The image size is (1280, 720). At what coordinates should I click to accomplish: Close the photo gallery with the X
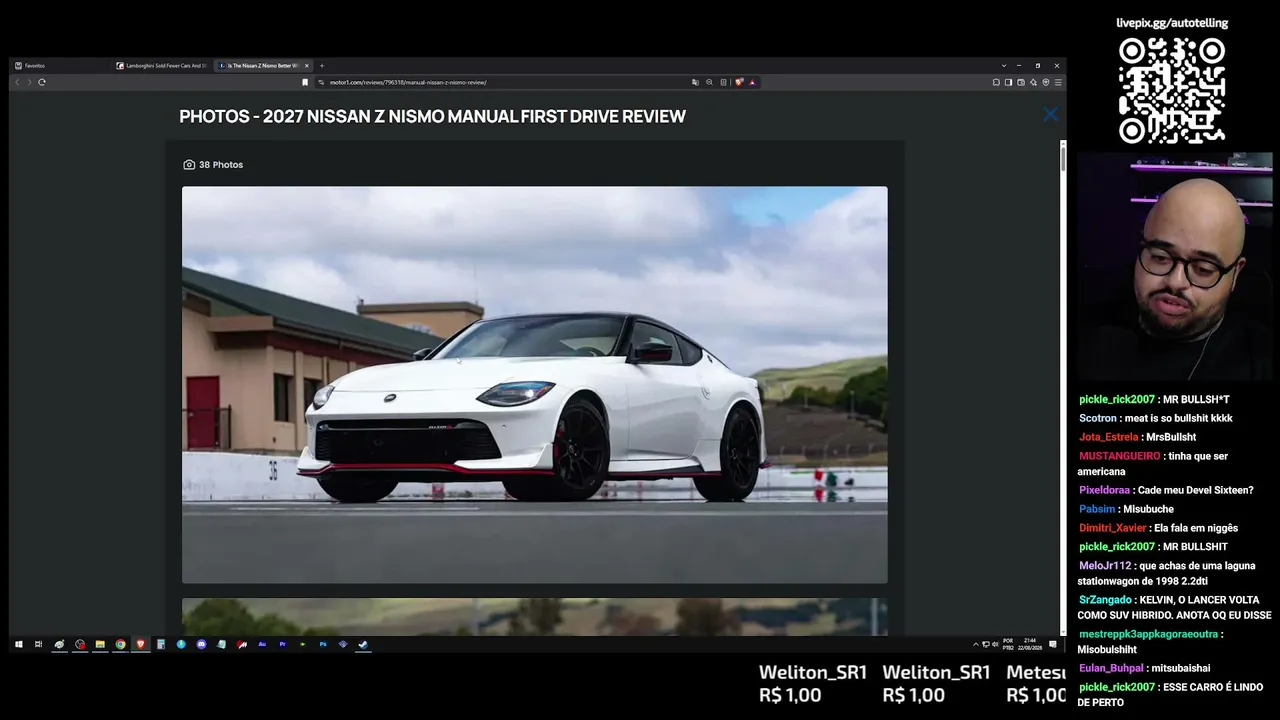coord(1050,115)
